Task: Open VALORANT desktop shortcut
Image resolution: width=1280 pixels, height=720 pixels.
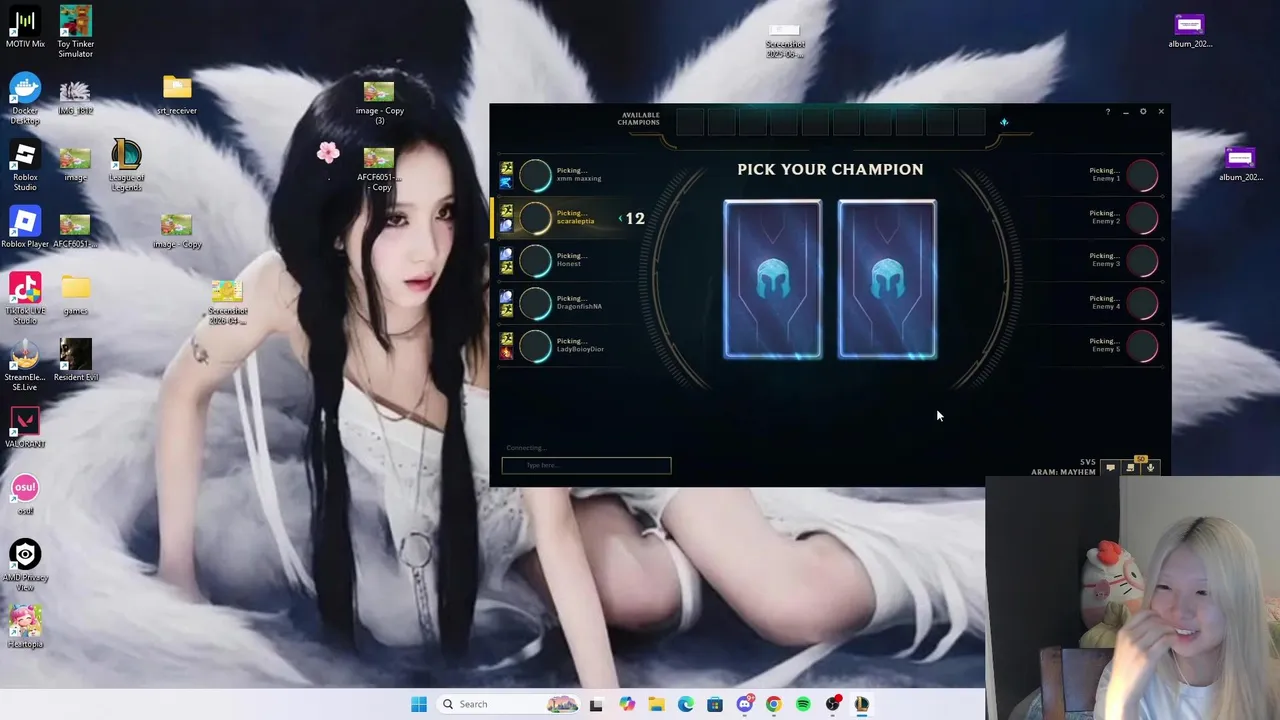Action: 25,428
